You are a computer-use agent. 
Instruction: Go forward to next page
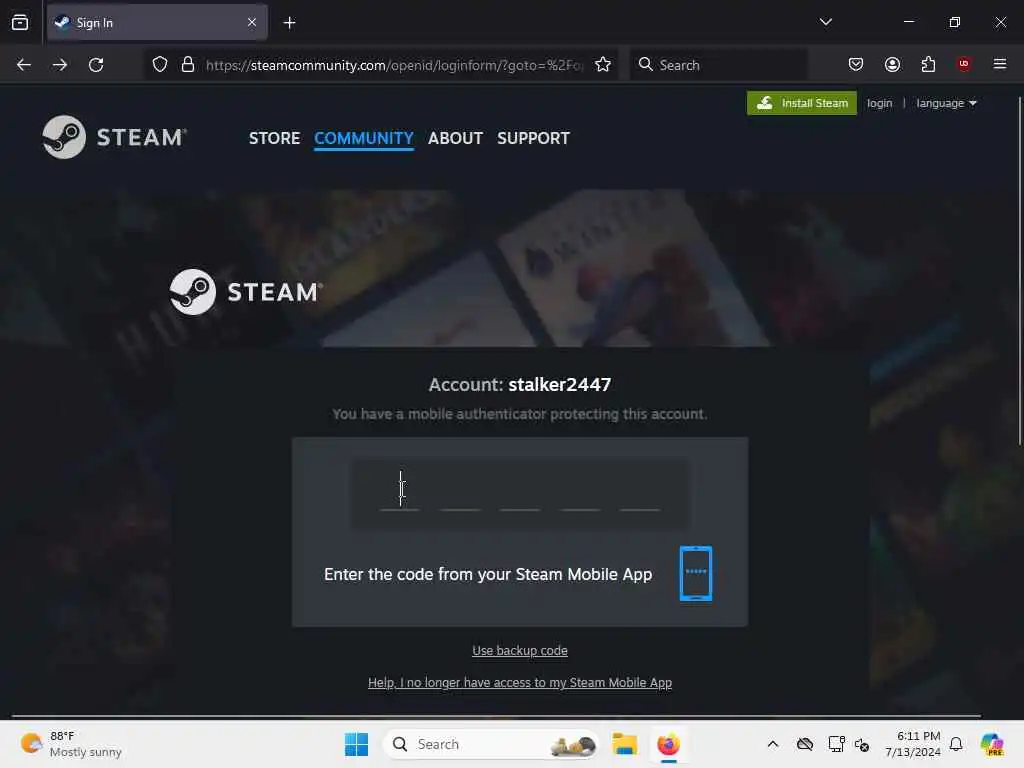(60, 65)
